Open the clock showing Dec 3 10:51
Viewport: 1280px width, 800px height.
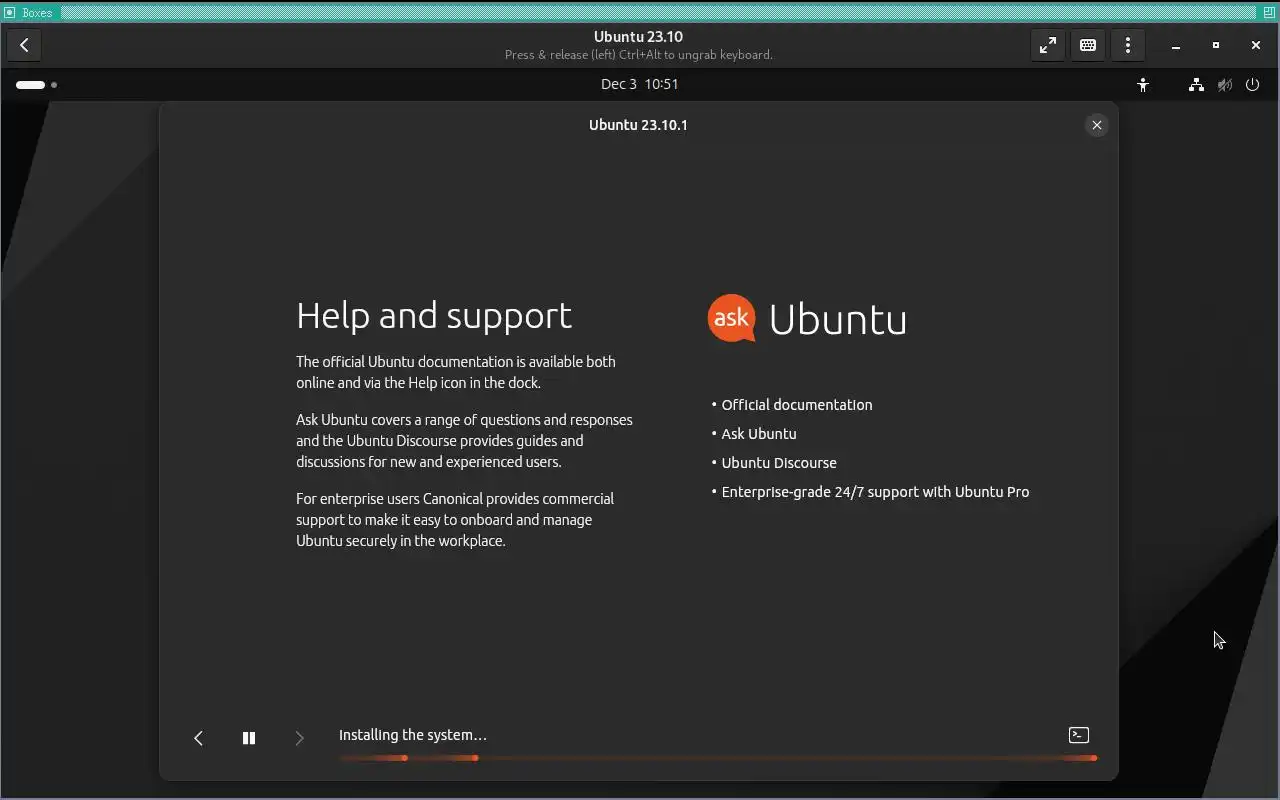(639, 84)
